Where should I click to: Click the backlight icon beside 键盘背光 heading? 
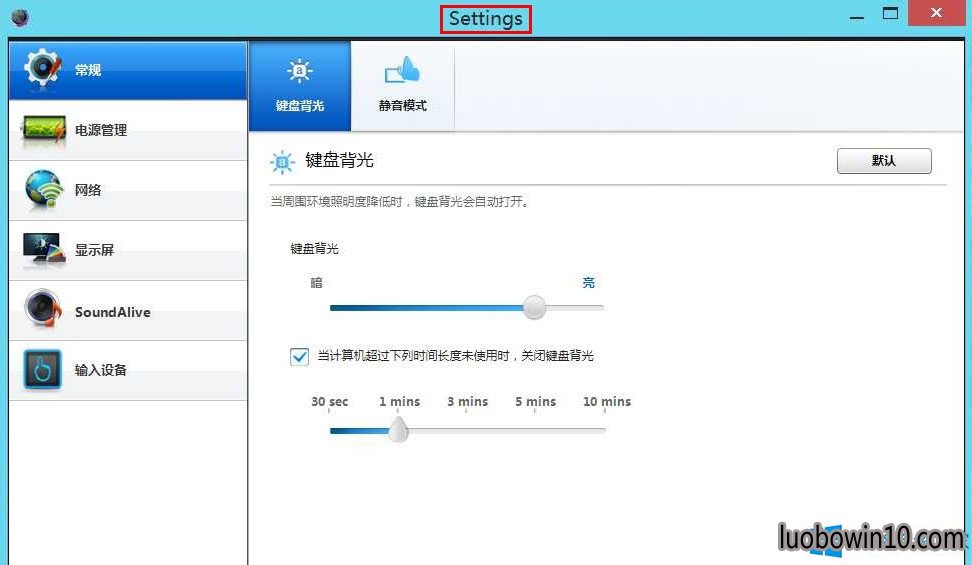pyautogui.click(x=283, y=162)
